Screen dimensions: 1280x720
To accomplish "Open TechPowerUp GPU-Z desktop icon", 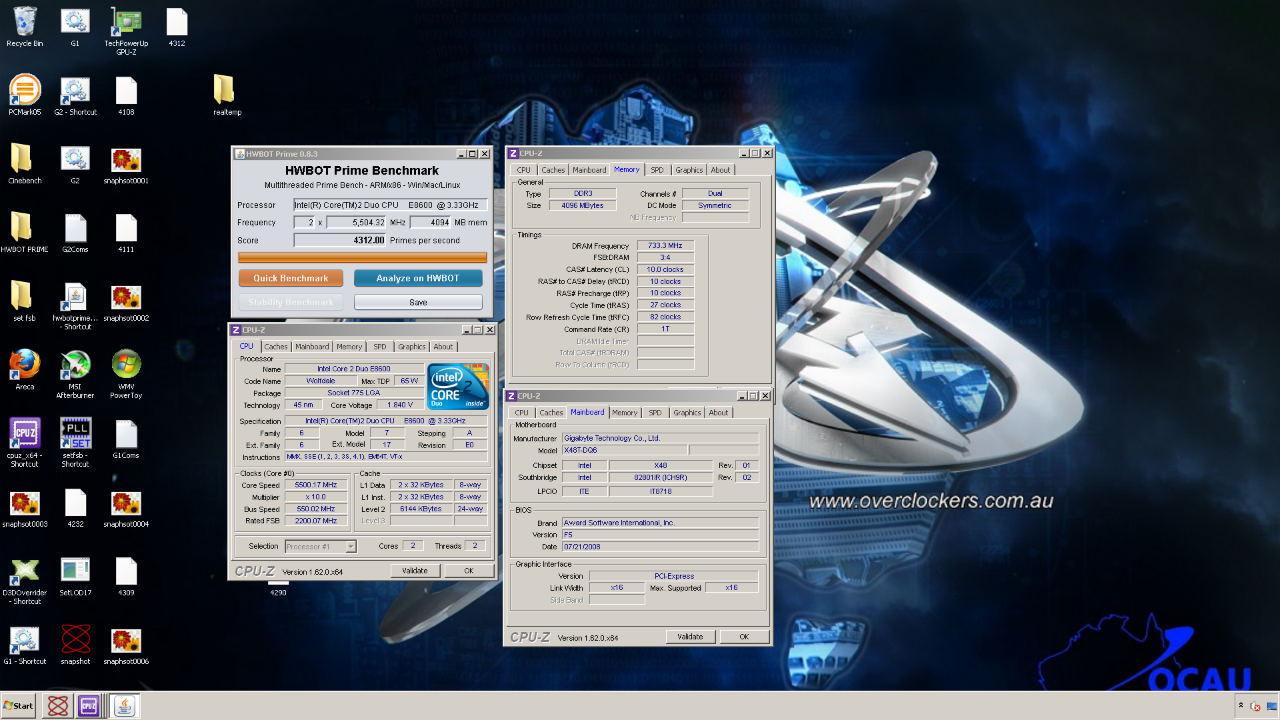I will point(126,30).
